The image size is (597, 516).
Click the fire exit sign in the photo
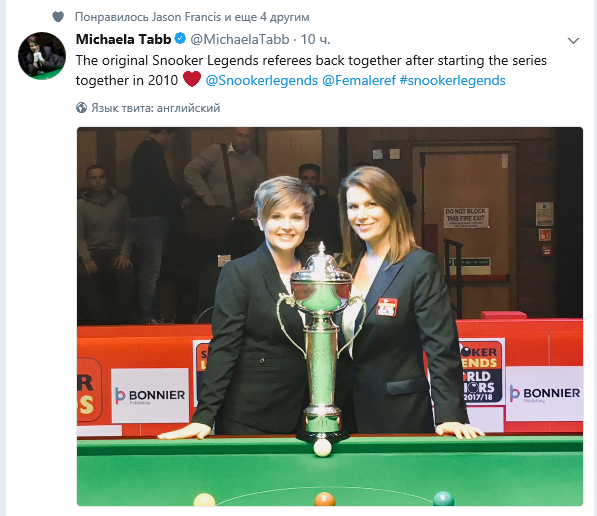(466, 217)
